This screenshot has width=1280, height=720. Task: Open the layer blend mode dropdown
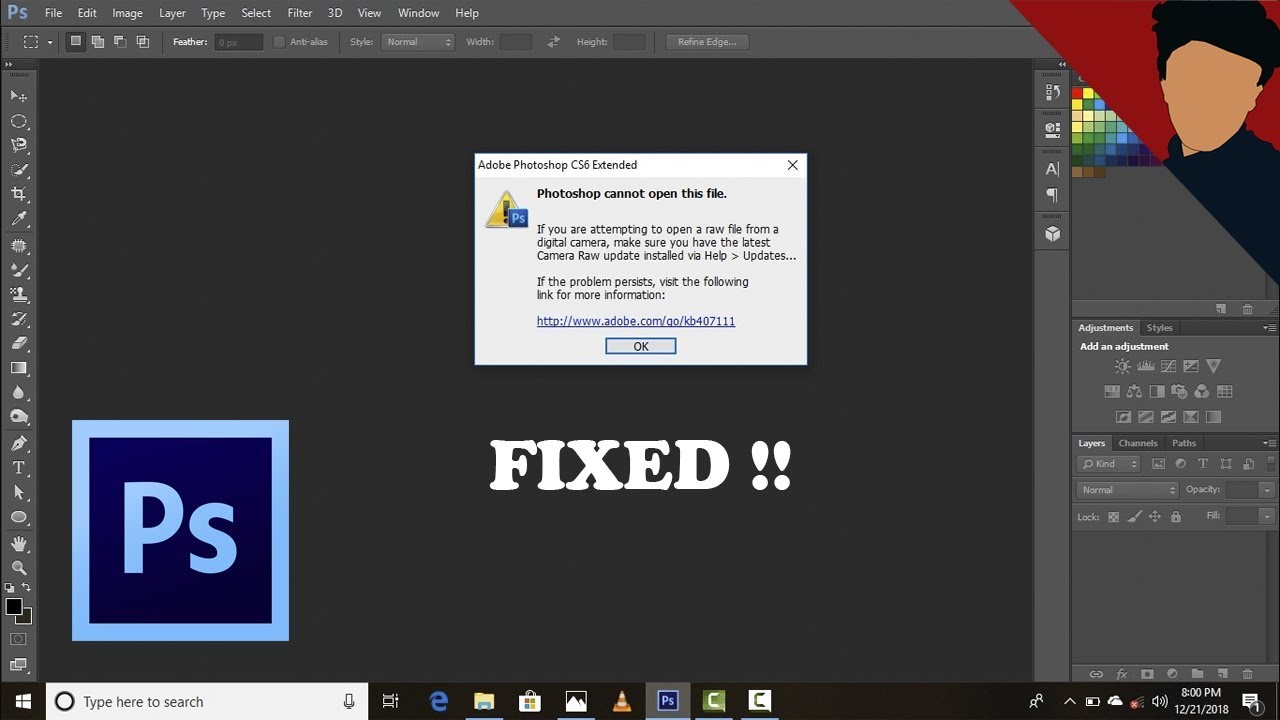tap(1128, 490)
